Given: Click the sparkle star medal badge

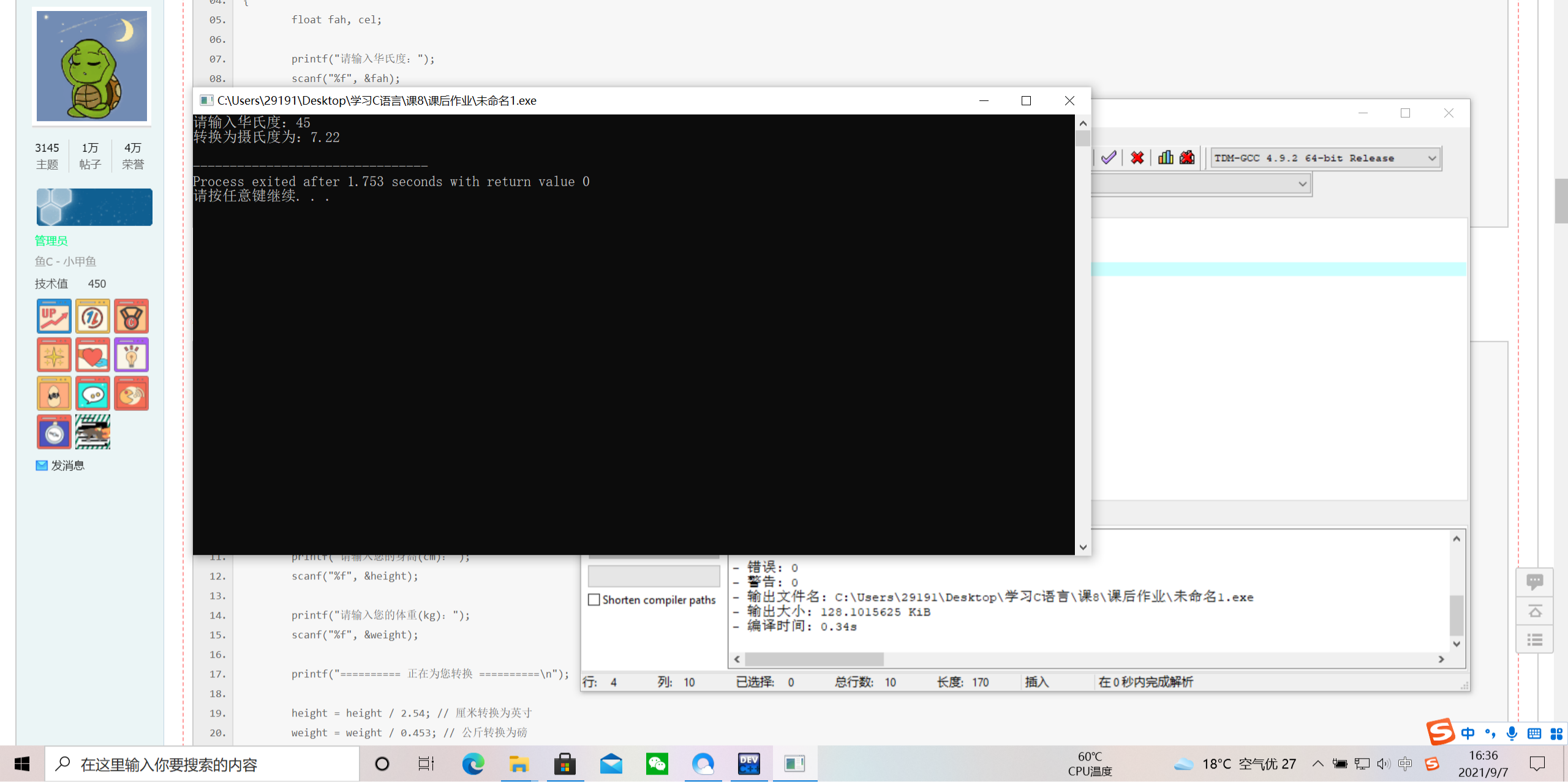Looking at the screenshot, I should pos(54,355).
